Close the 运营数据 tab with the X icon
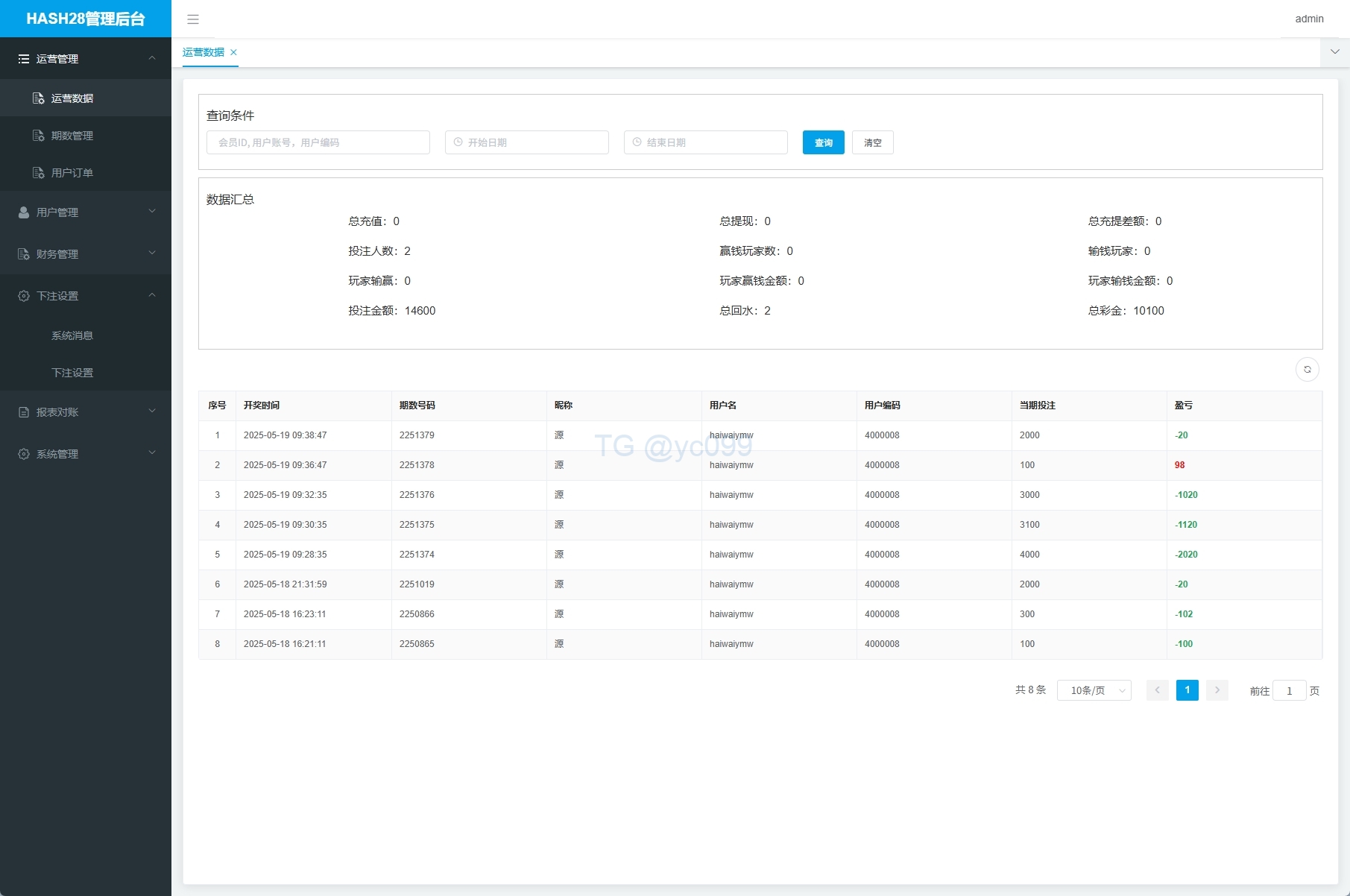The image size is (1350, 896). coord(233,52)
